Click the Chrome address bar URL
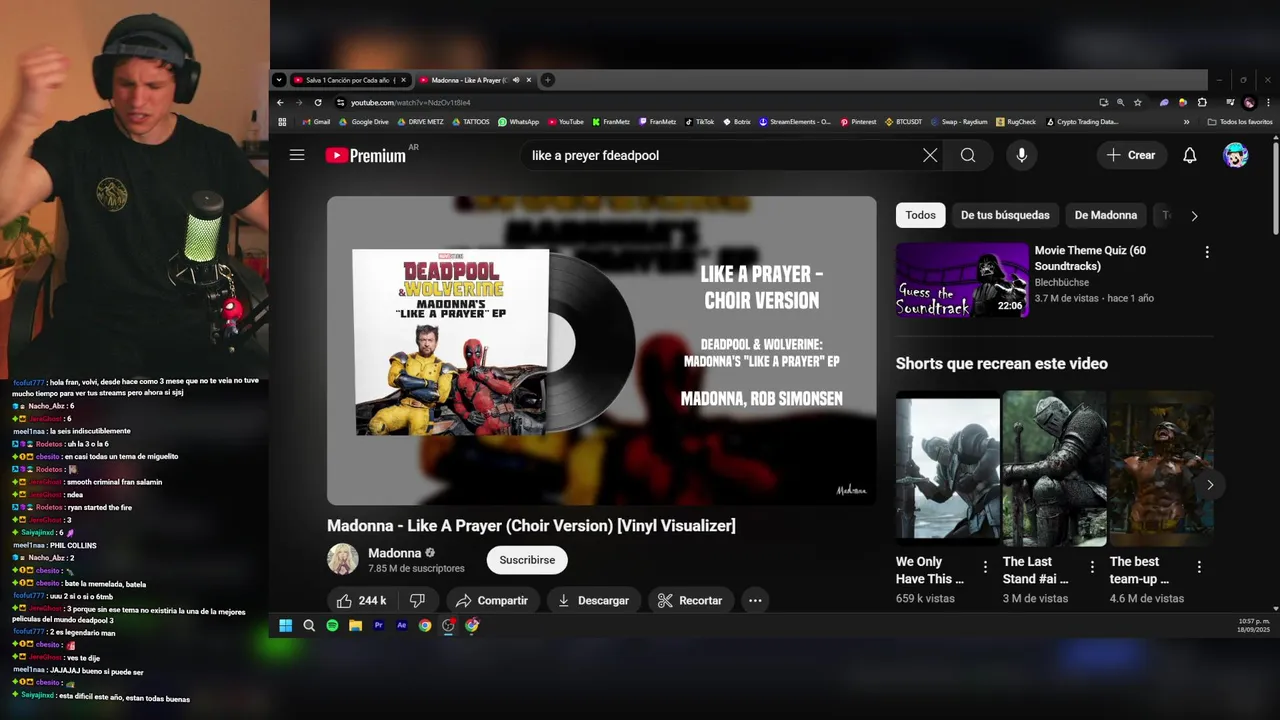 click(411, 102)
